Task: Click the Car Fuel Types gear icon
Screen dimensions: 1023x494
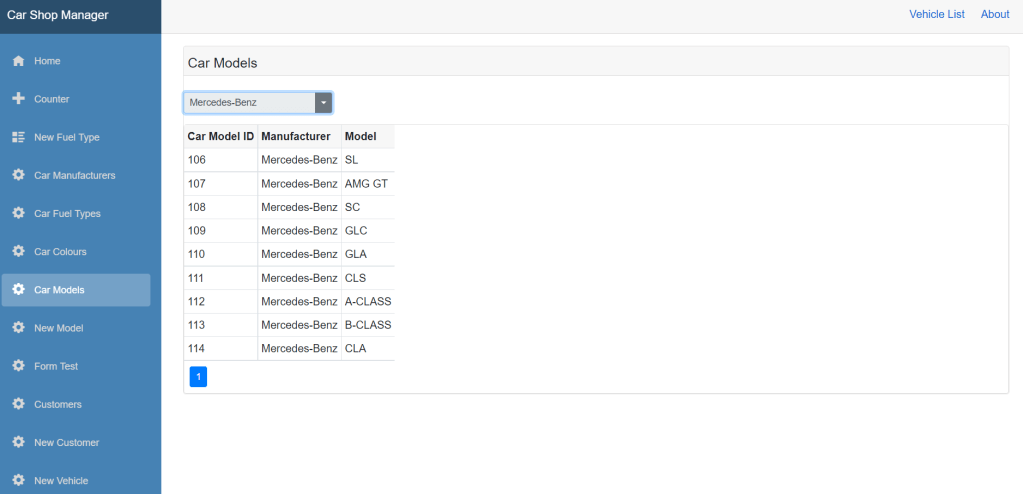Action: pyautogui.click(x=18, y=213)
